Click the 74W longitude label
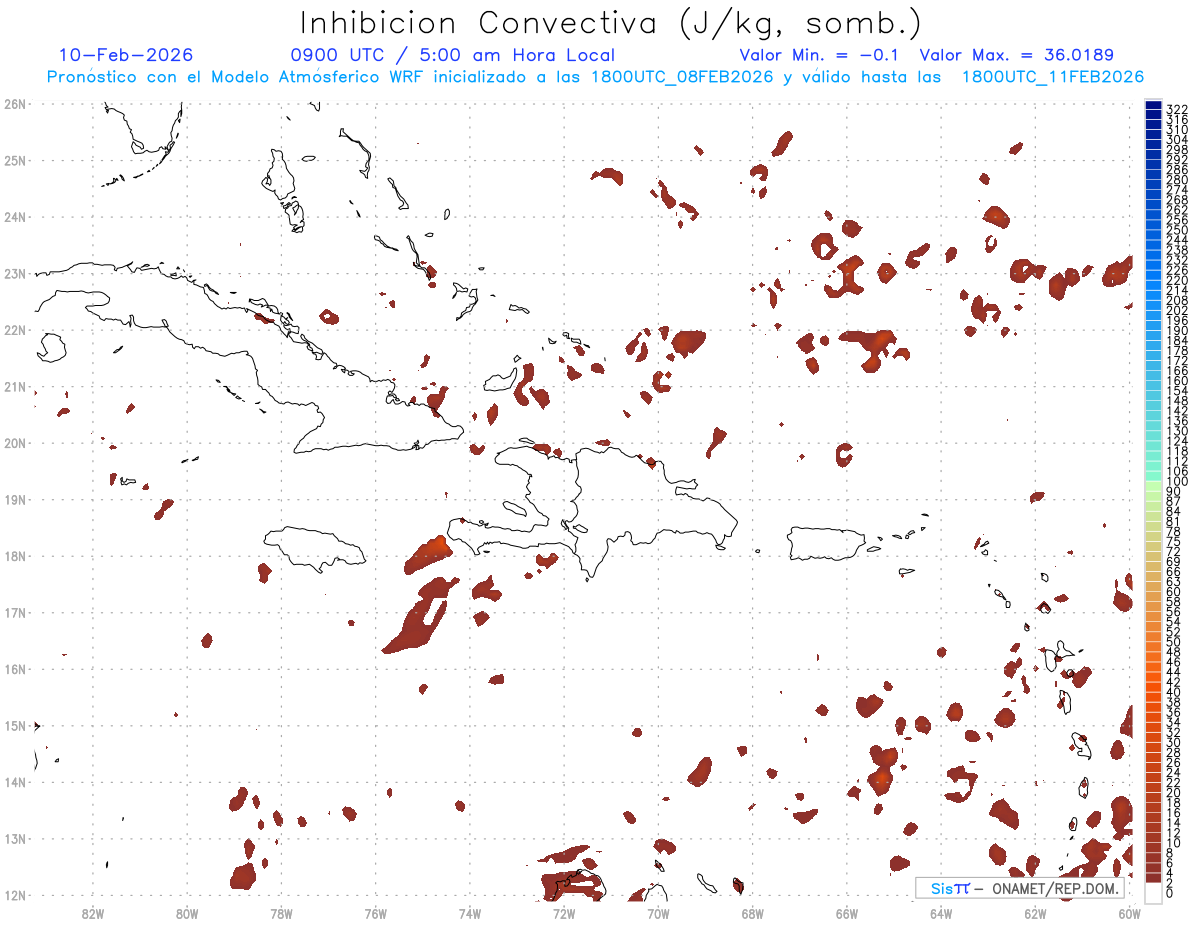The image size is (1200, 927). [470, 913]
